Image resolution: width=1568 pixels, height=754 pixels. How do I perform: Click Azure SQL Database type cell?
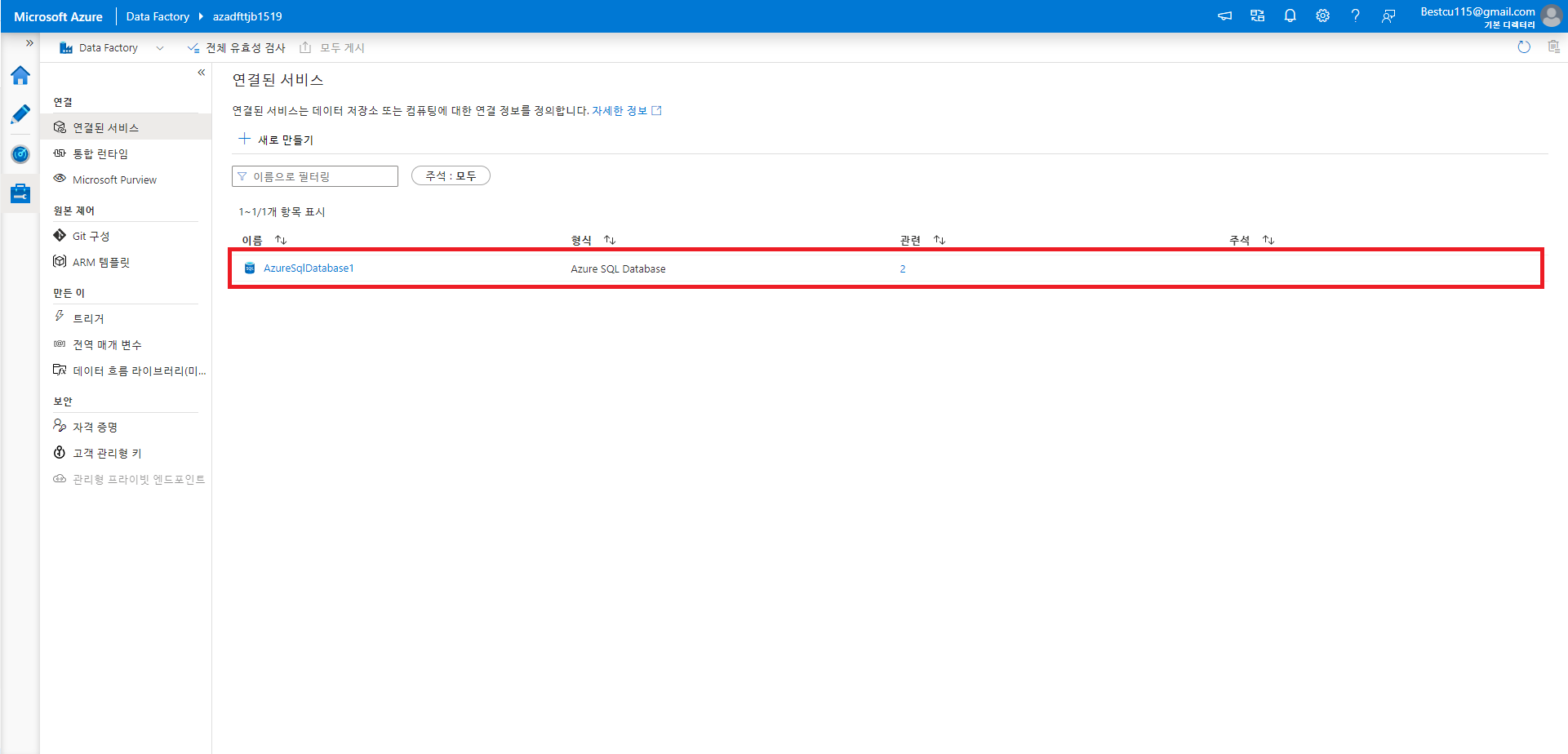618,269
